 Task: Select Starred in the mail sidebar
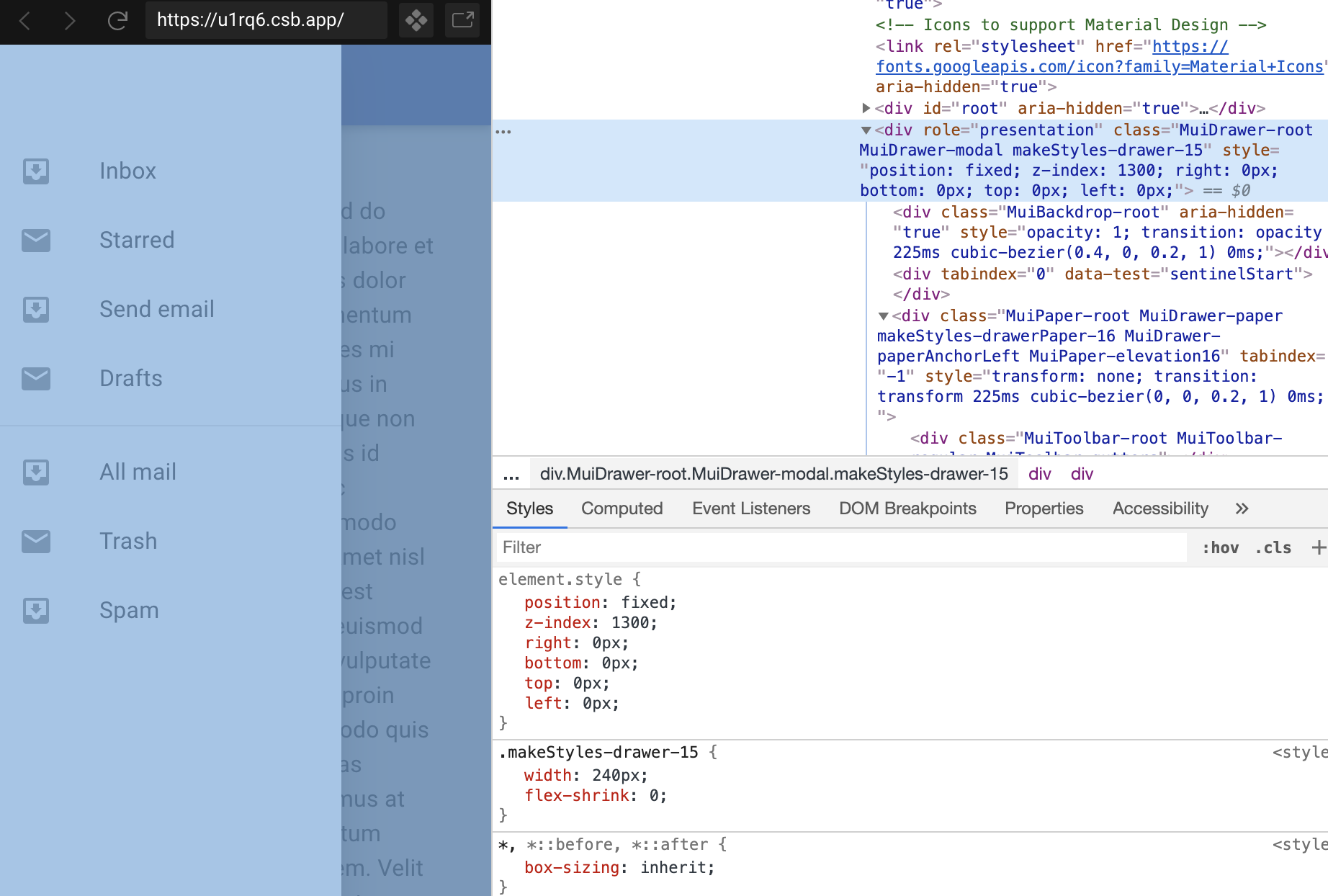[137, 240]
